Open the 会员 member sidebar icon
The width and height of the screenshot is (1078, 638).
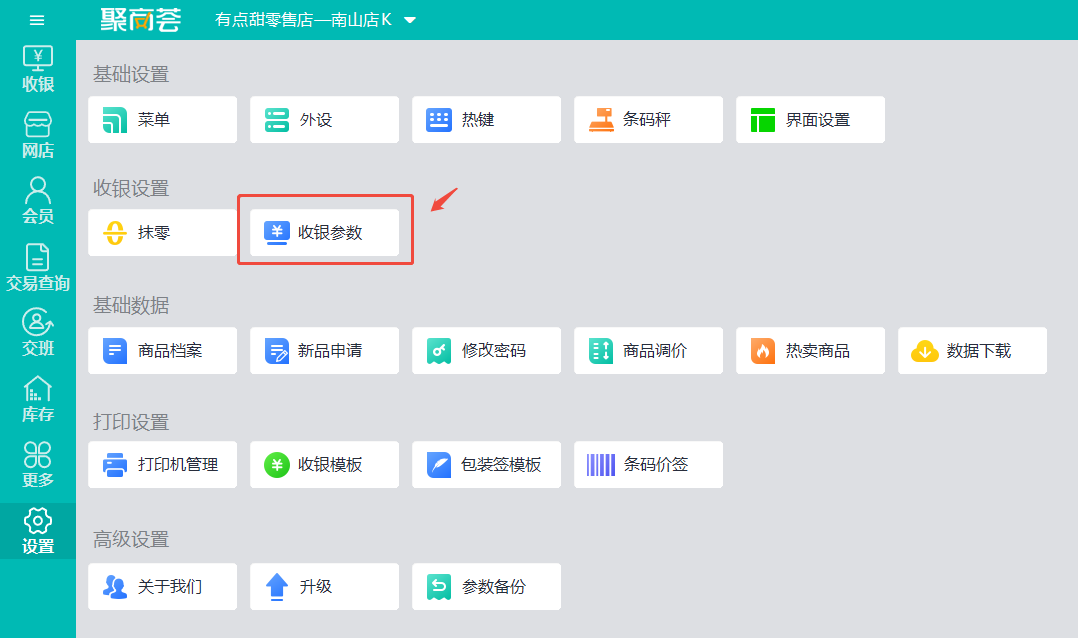pos(38,201)
